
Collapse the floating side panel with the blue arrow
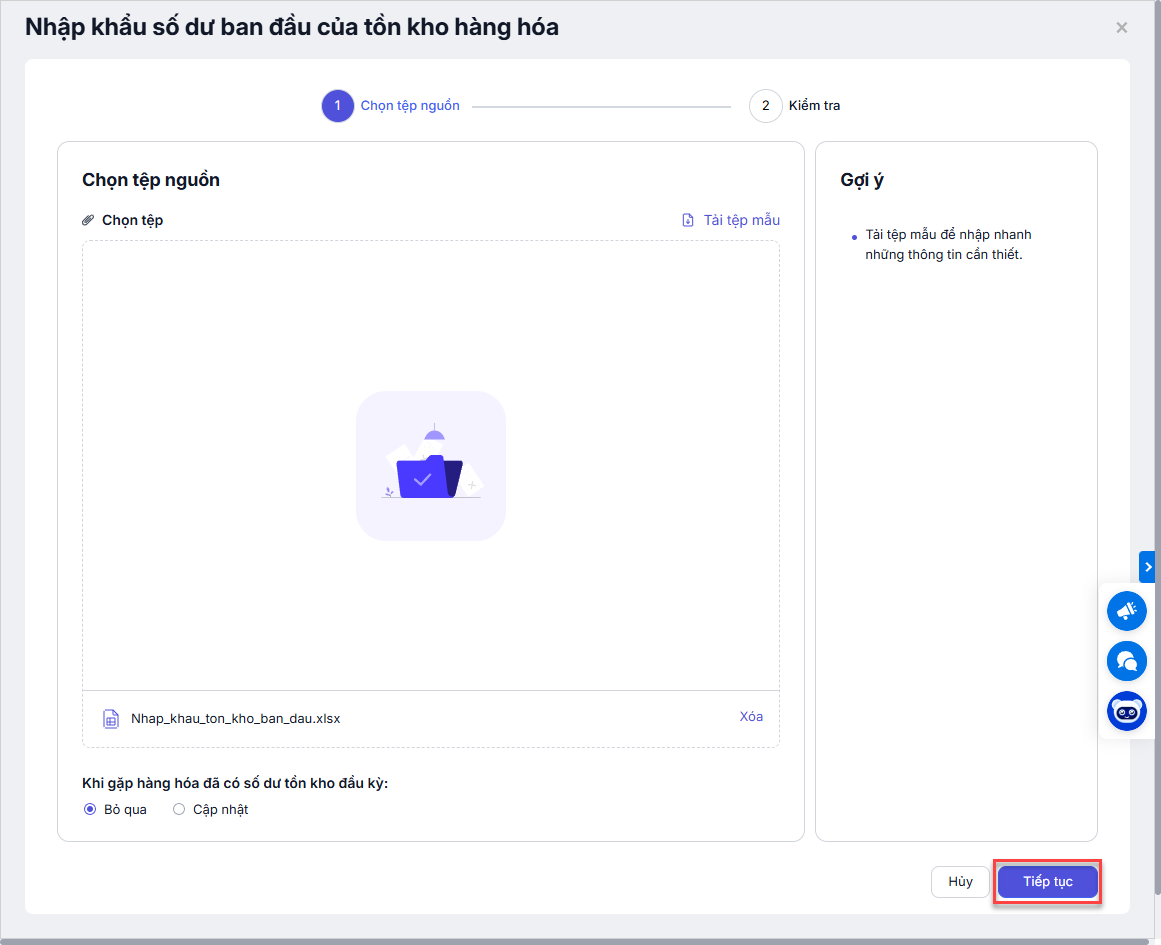pyautogui.click(x=1148, y=566)
